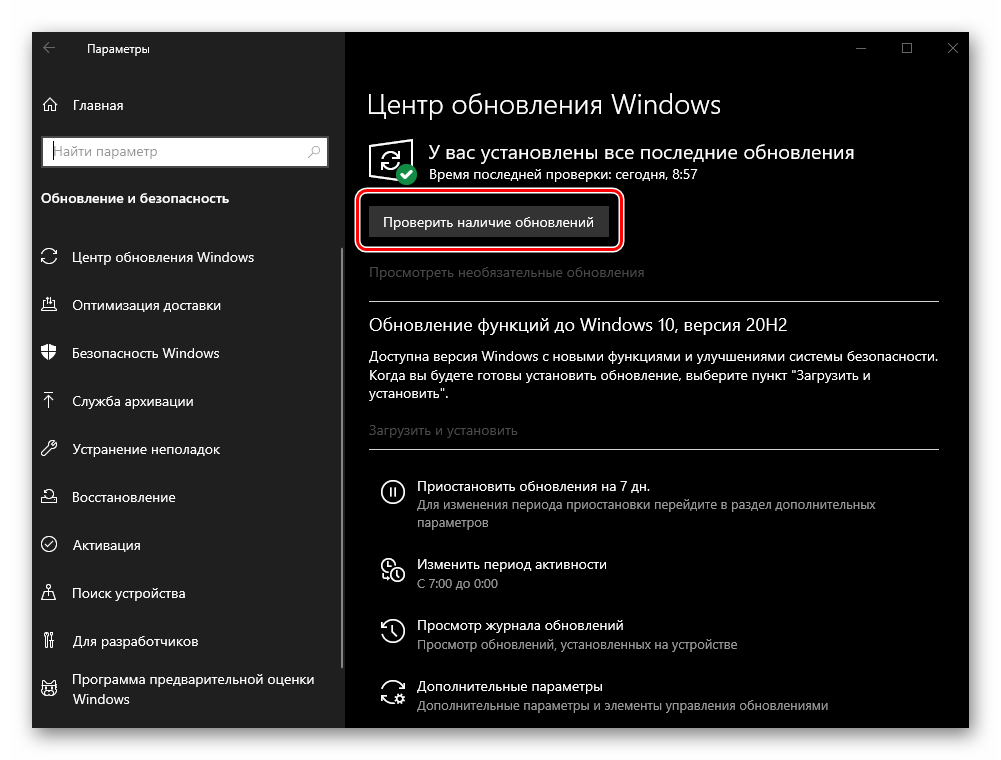
Task: Click the Изменить период активности clock icon
Action: (392, 570)
